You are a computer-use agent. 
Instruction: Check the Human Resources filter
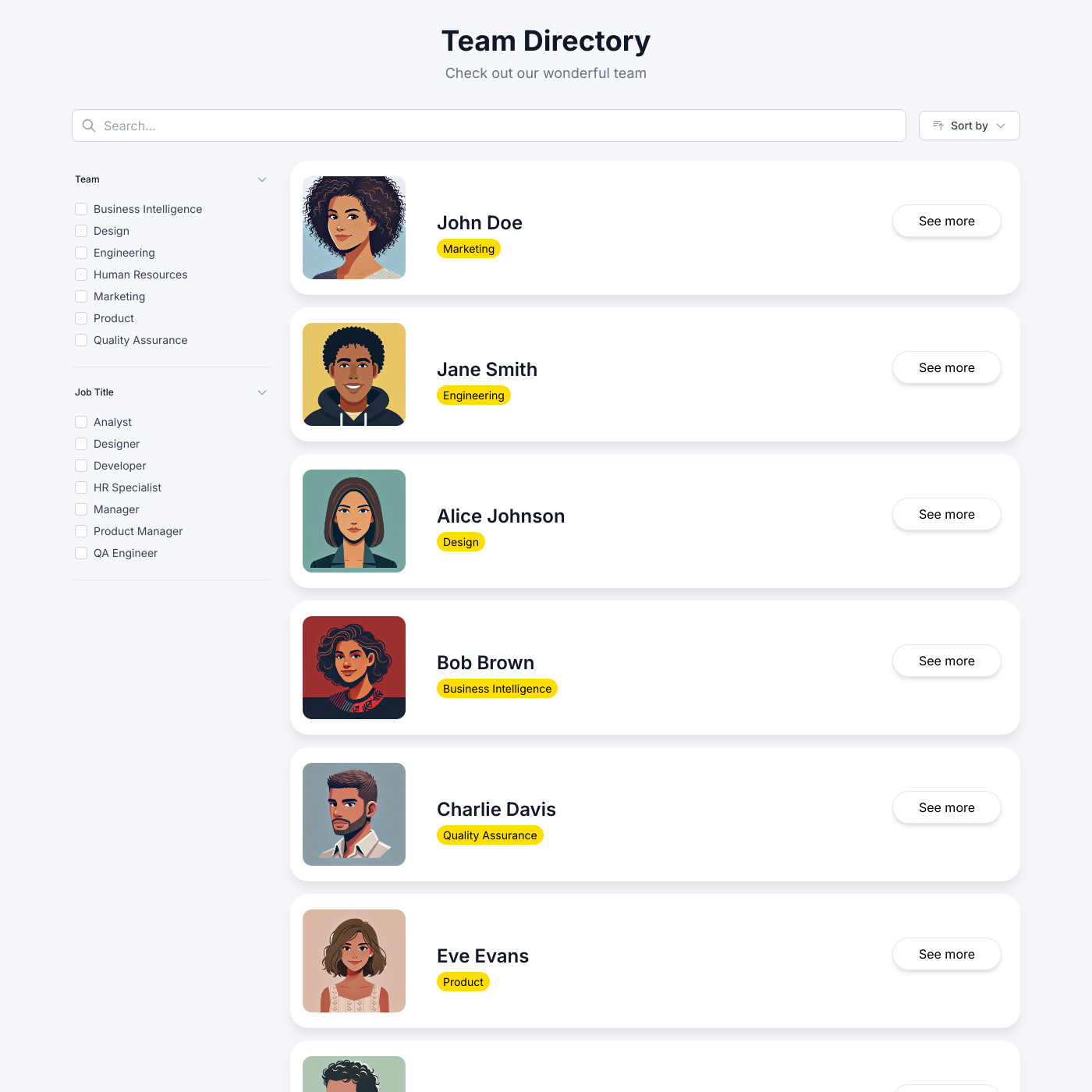[81, 275]
